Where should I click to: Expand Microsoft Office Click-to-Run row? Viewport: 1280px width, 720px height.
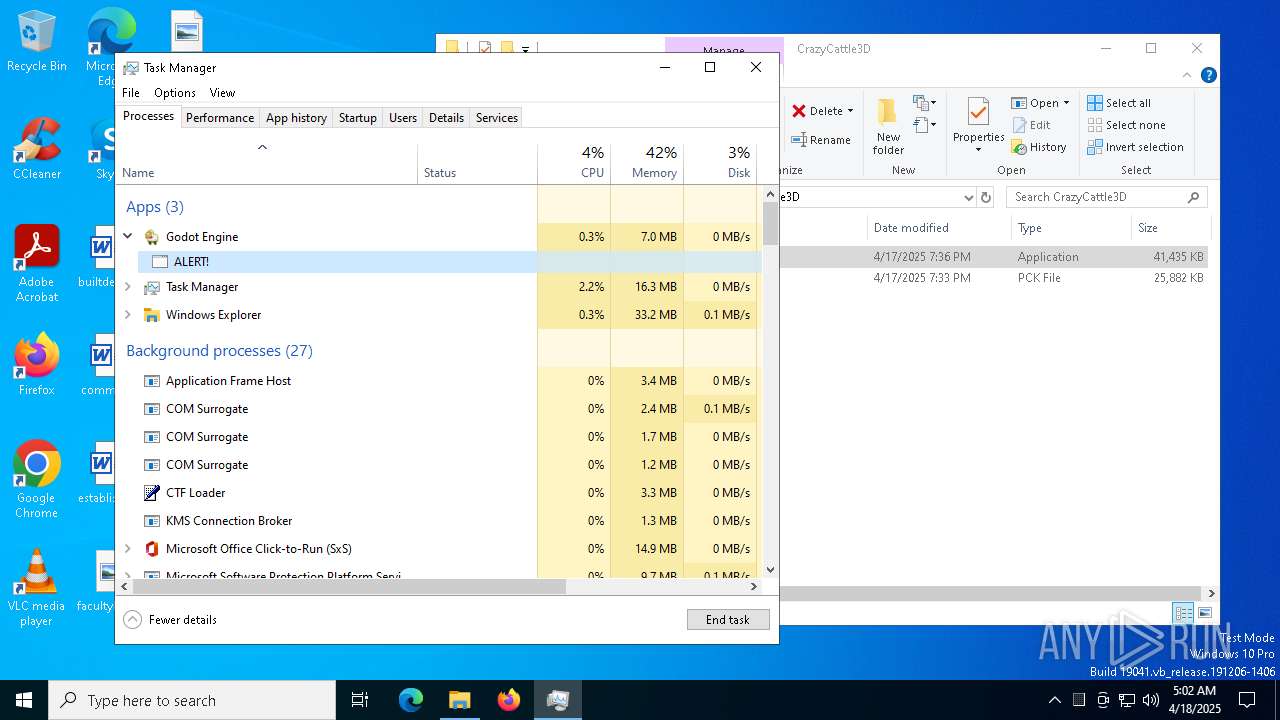(128, 549)
